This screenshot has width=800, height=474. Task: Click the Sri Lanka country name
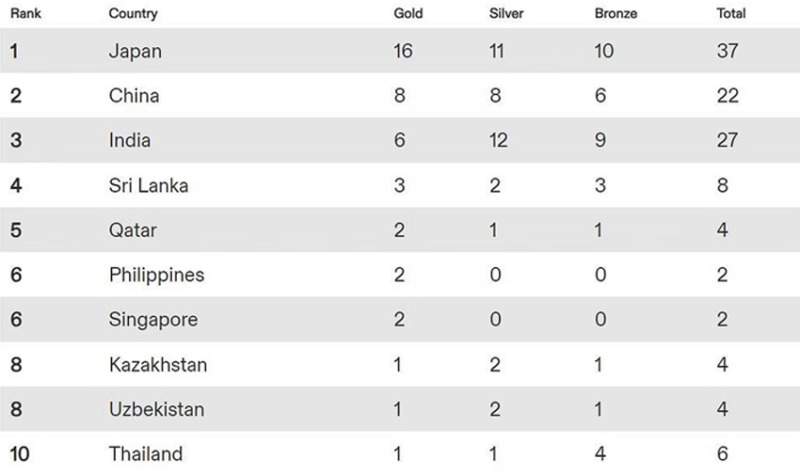pos(148,185)
